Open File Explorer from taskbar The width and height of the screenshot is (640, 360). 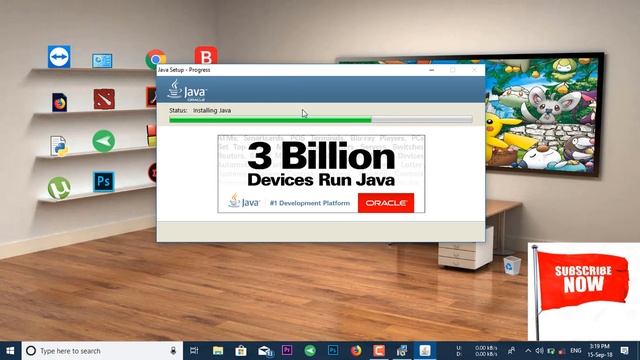click(218, 351)
